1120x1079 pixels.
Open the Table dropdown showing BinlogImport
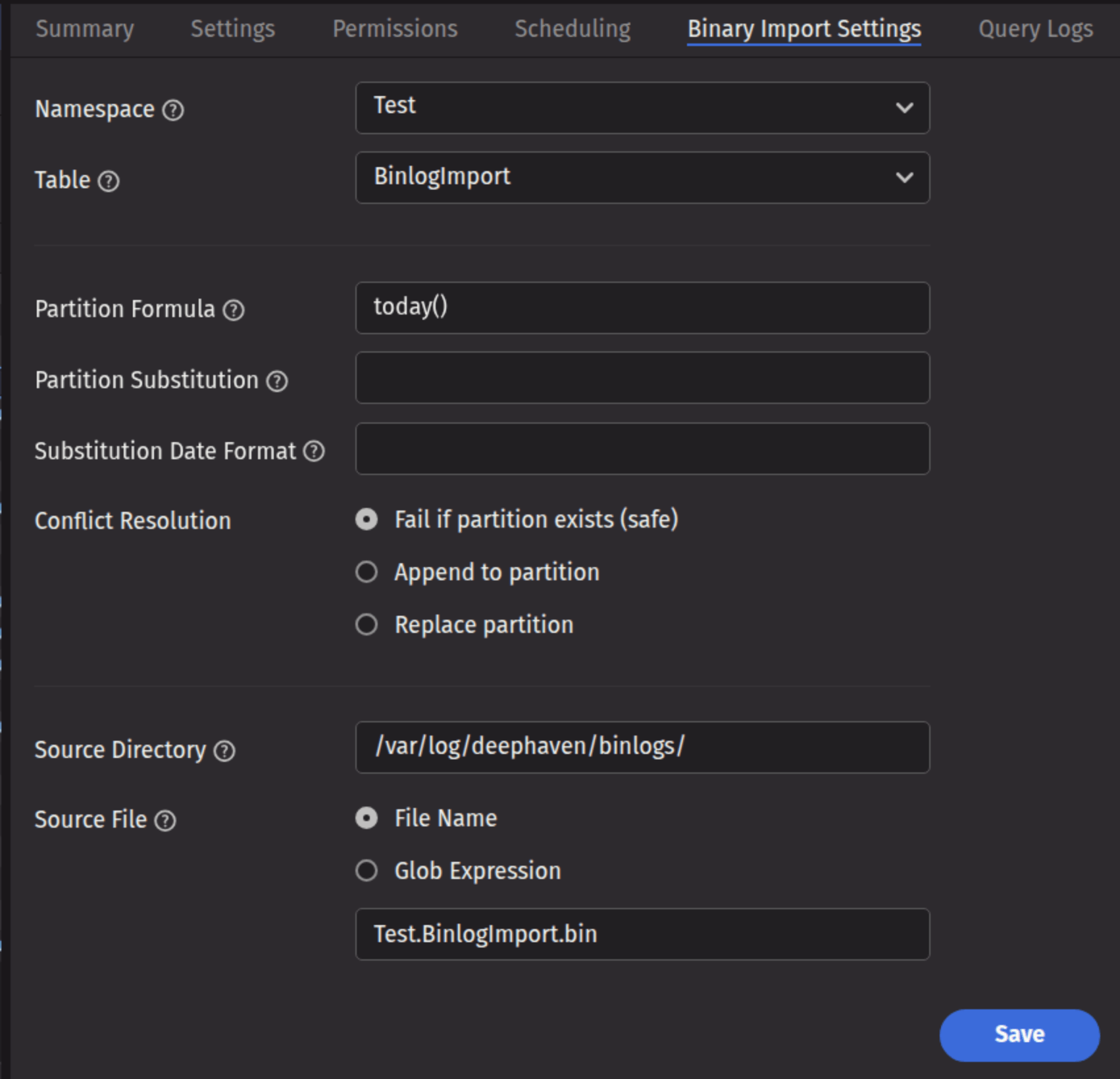click(642, 178)
